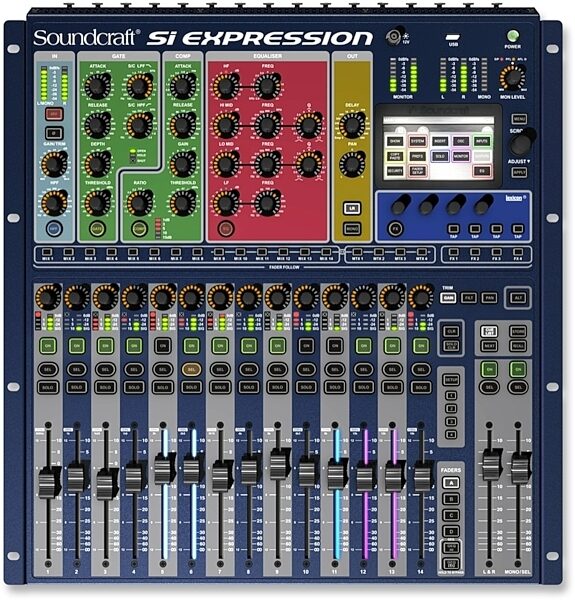Select the HF band FREQ knob
This screenshot has height=600, width=575.
[x=268, y=86]
